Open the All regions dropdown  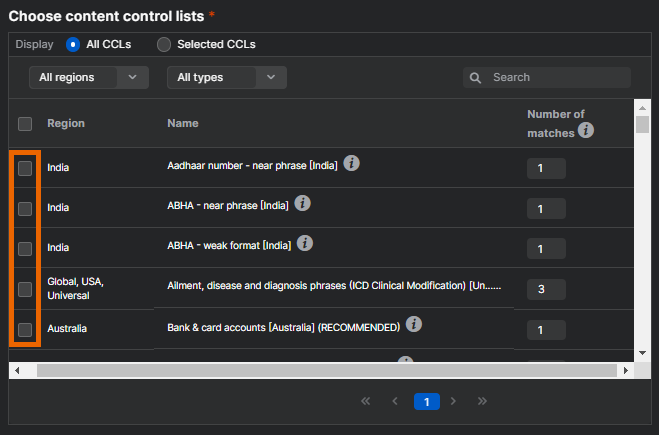click(89, 77)
